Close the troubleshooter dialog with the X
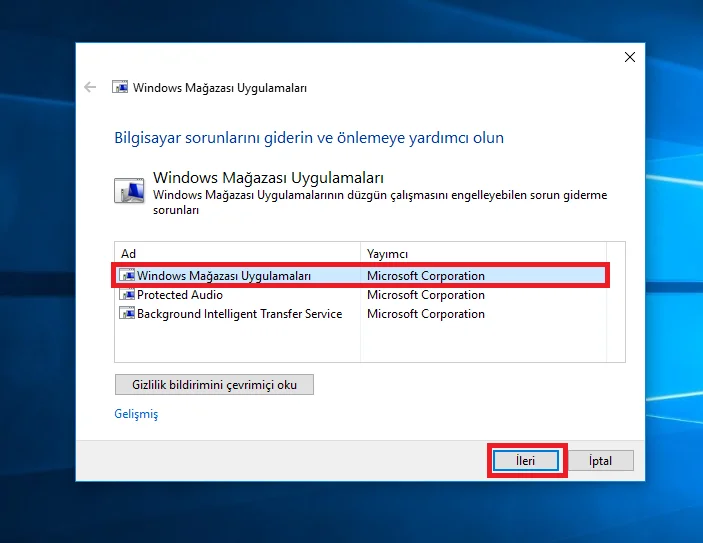 (630, 57)
